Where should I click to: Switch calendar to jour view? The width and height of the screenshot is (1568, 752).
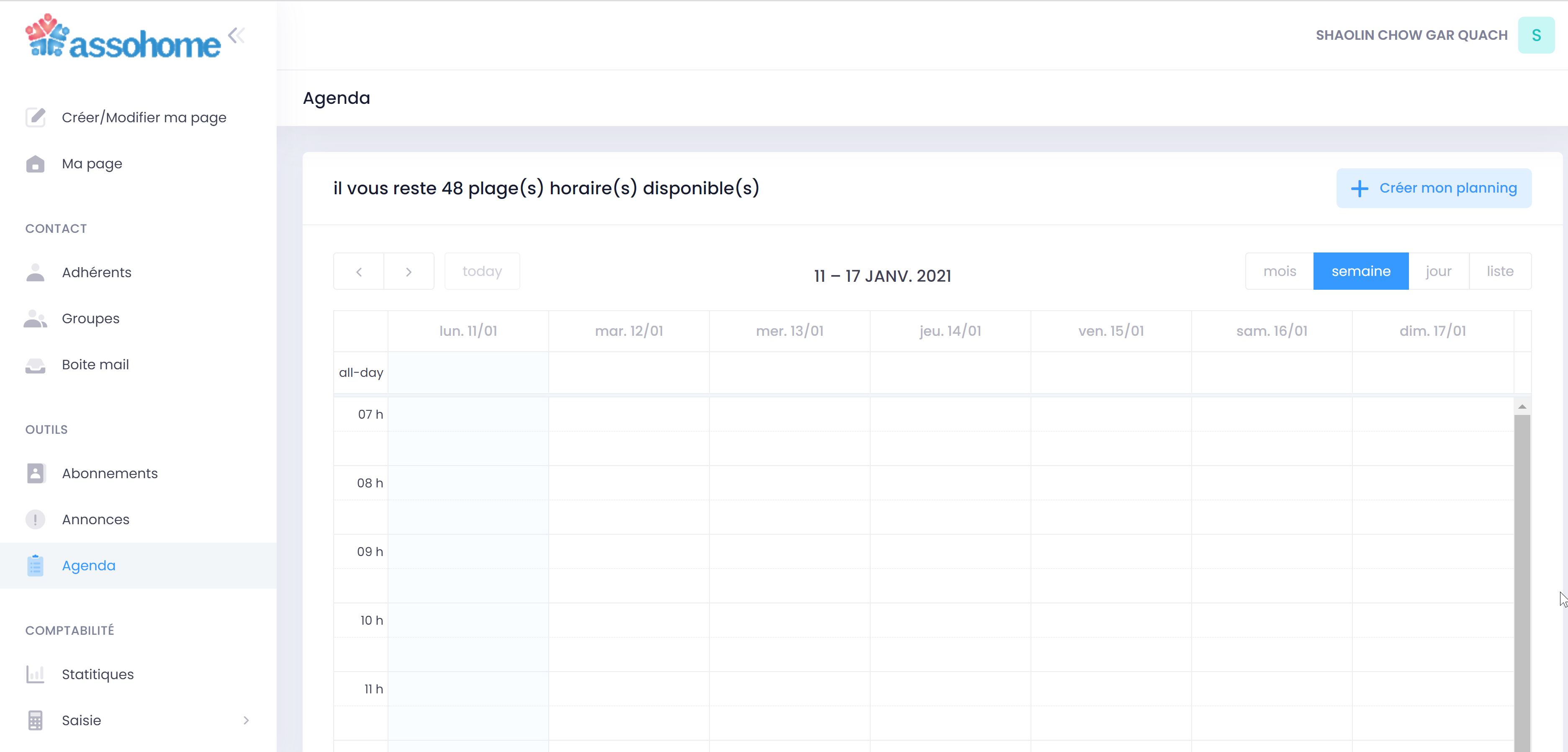(x=1438, y=271)
